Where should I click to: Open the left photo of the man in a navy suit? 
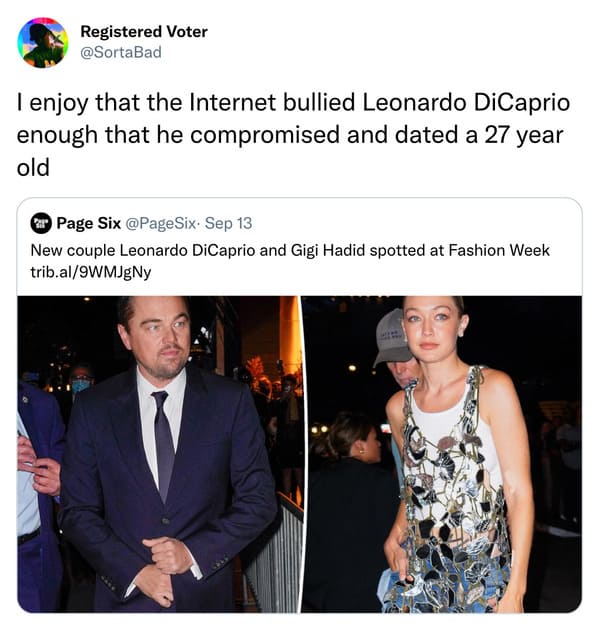[159, 454]
